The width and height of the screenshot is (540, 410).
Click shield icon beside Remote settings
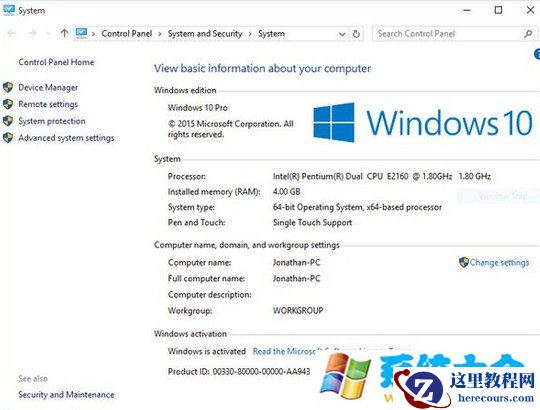[x=8, y=104]
